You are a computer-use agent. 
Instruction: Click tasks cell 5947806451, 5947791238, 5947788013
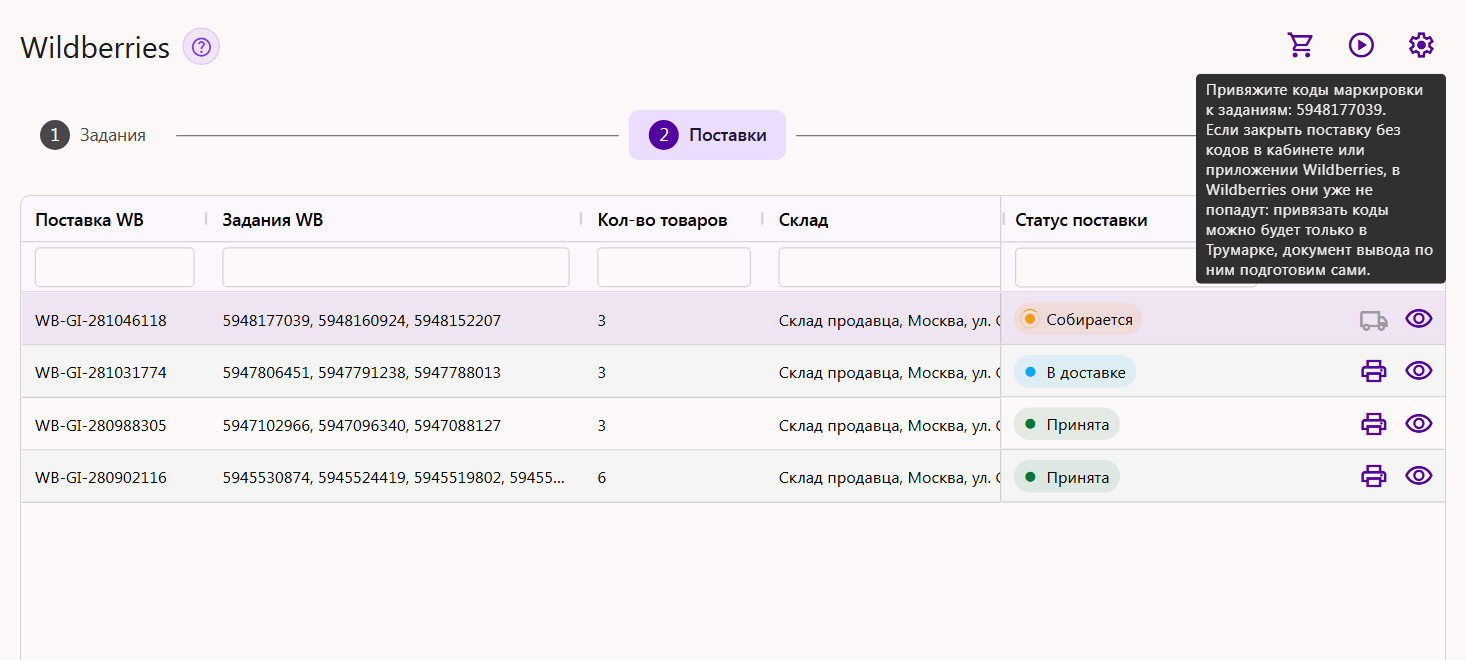pos(361,372)
